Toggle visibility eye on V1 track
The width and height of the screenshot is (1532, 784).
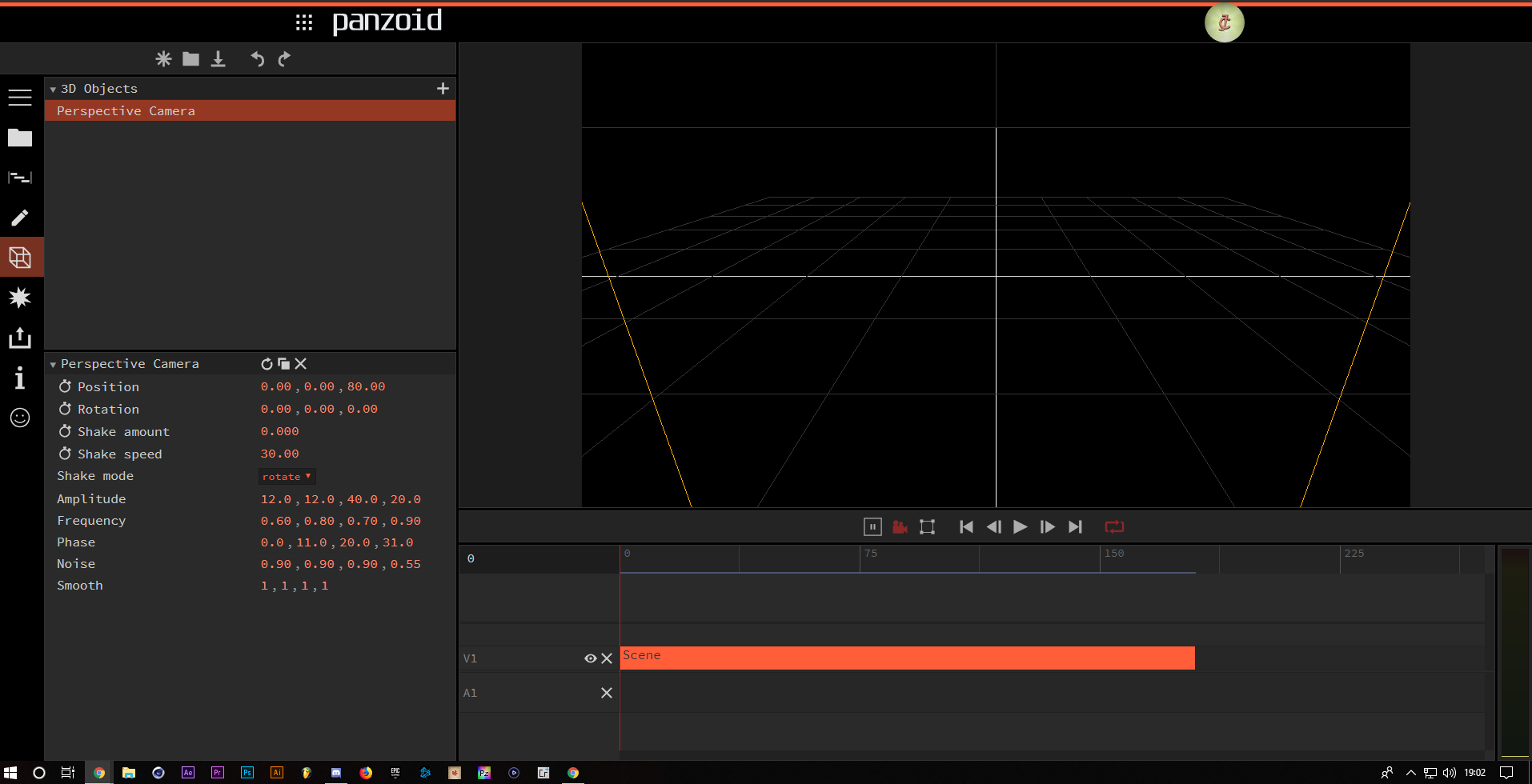click(x=590, y=658)
